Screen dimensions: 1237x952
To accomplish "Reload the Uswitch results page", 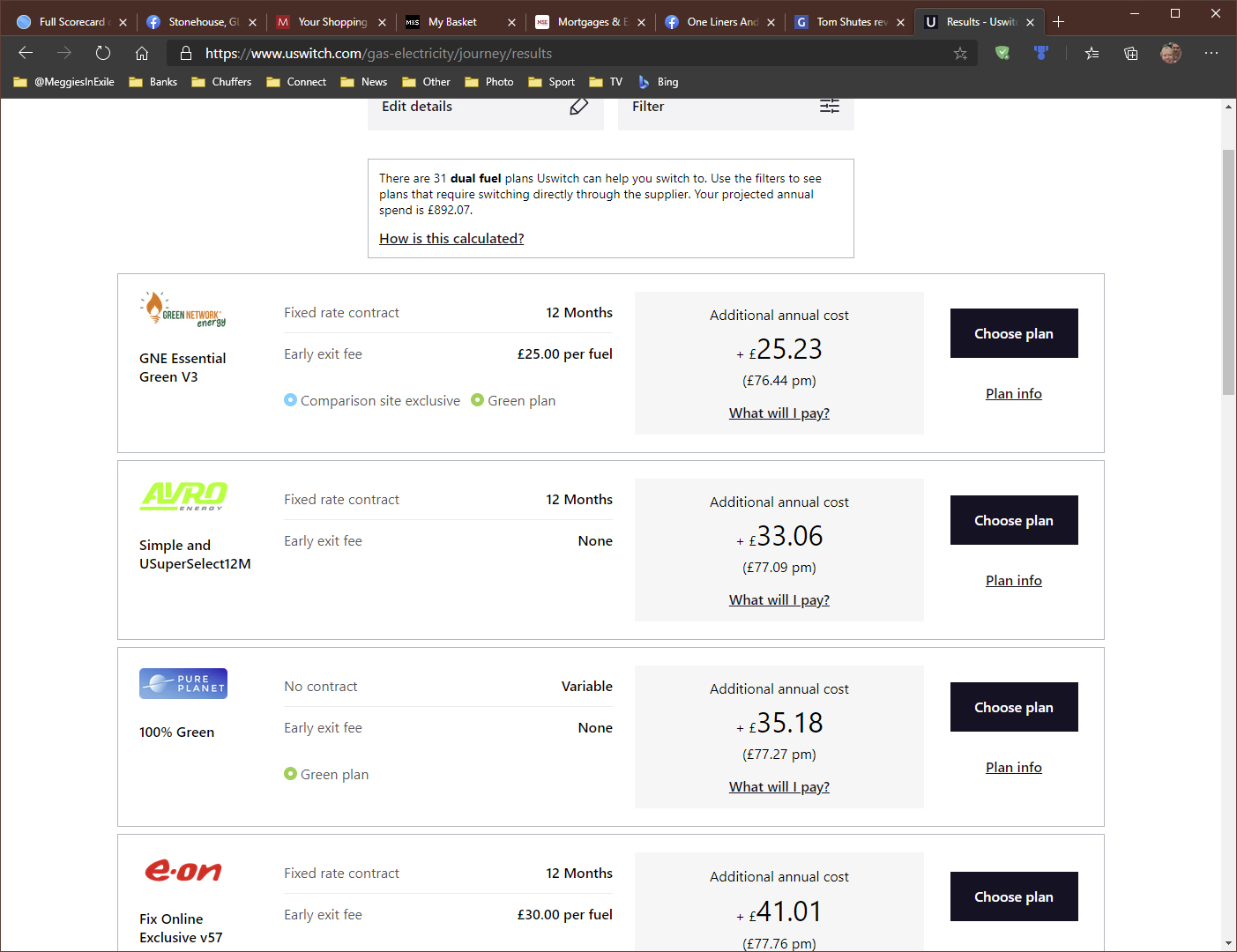I will (103, 53).
